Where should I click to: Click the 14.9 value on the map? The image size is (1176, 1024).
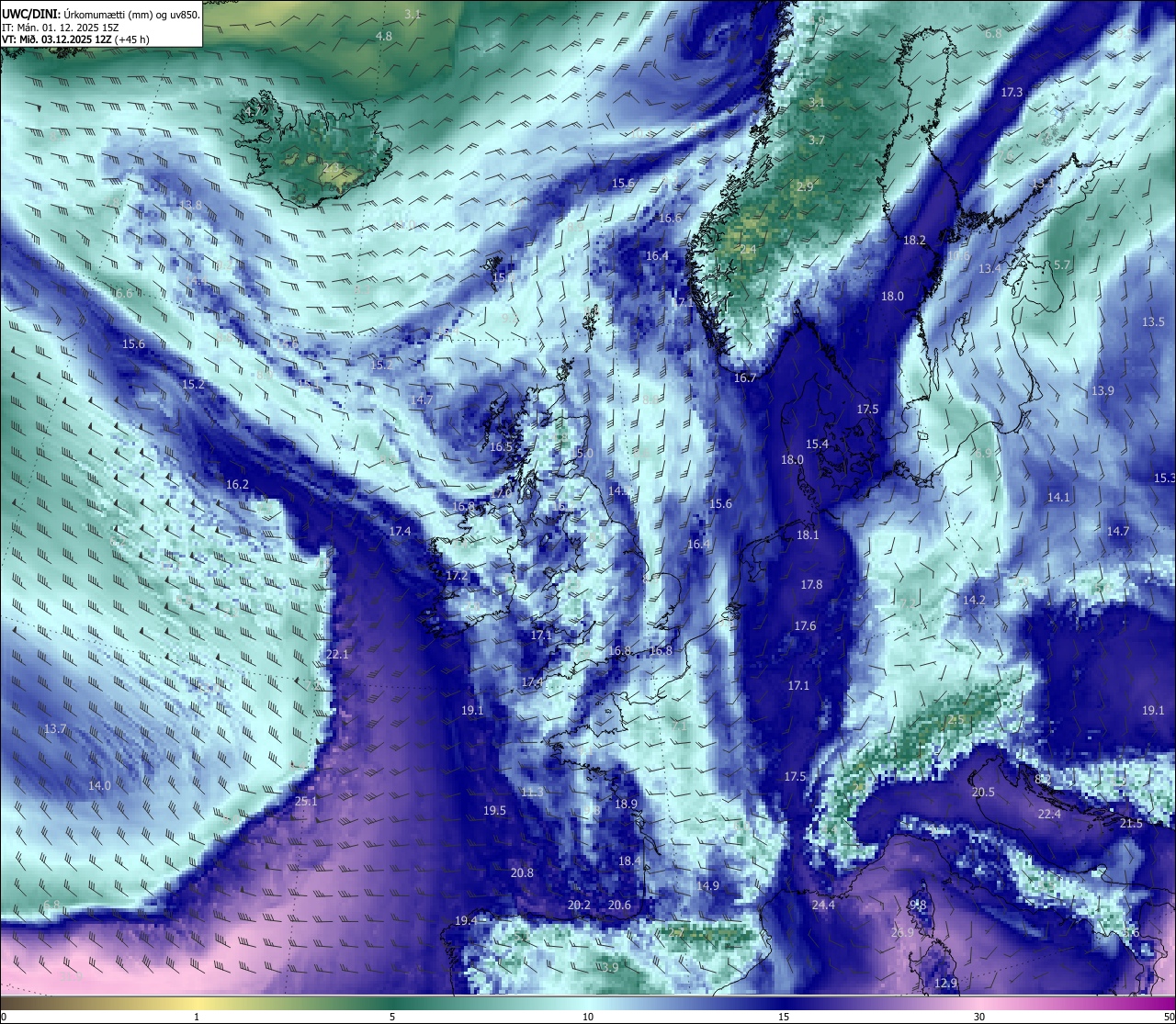(707, 885)
